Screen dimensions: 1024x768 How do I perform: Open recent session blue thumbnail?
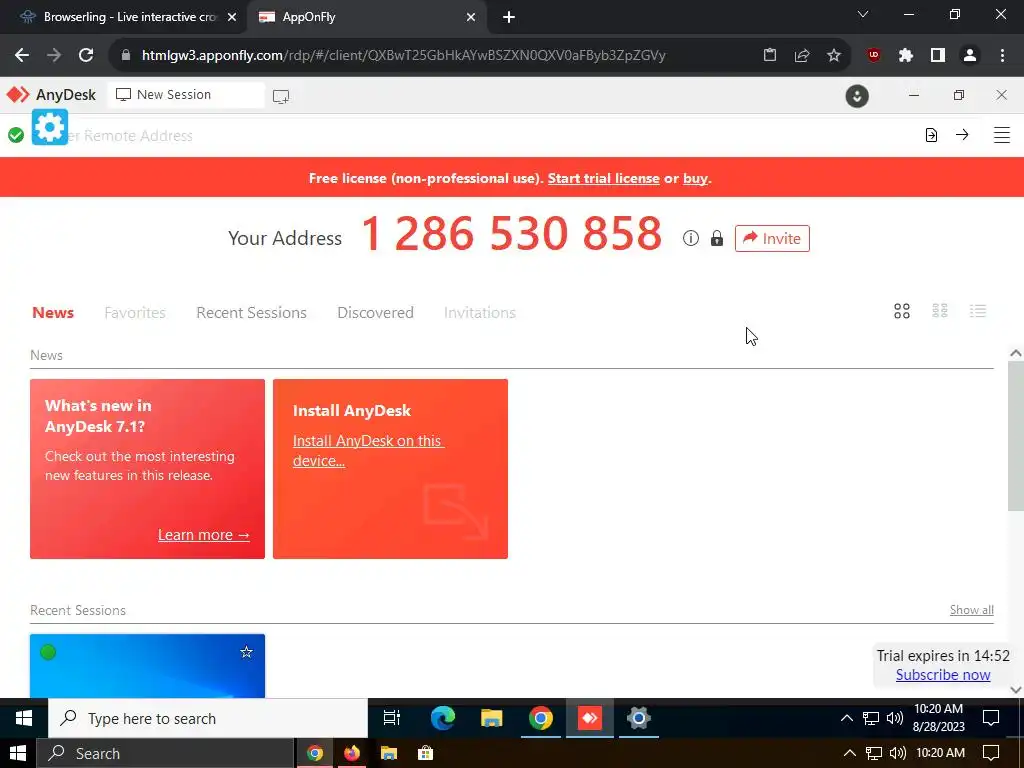pyautogui.click(x=148, y=665)
